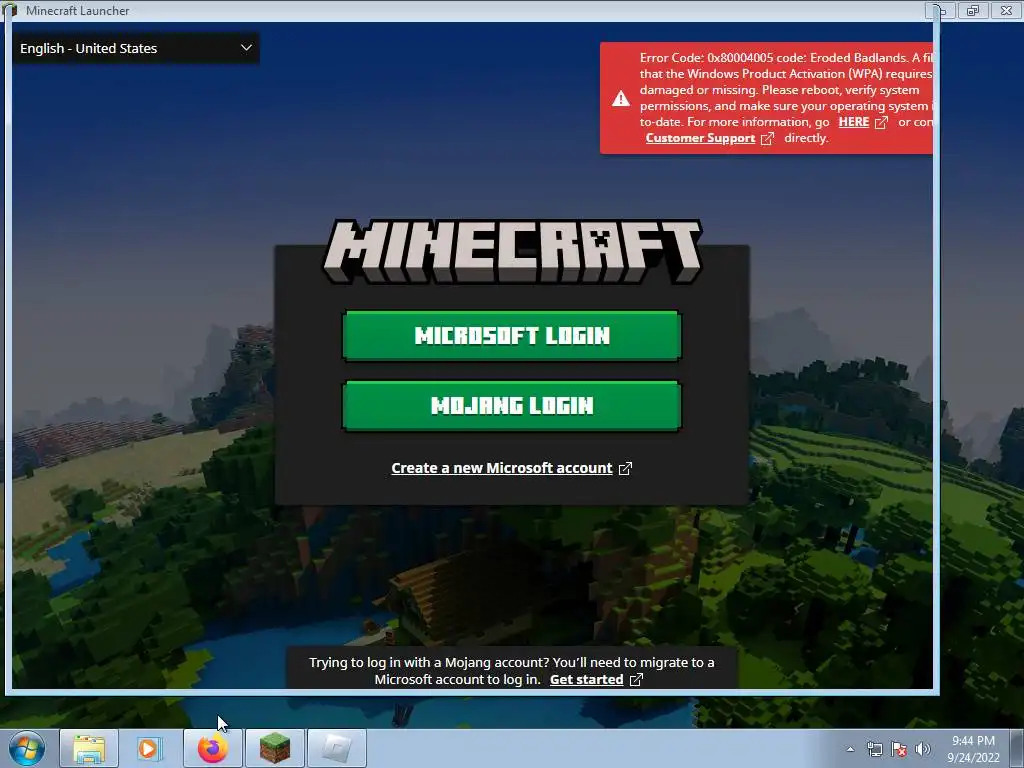Open the HERE link in the error banner

(x=854, y=122)
